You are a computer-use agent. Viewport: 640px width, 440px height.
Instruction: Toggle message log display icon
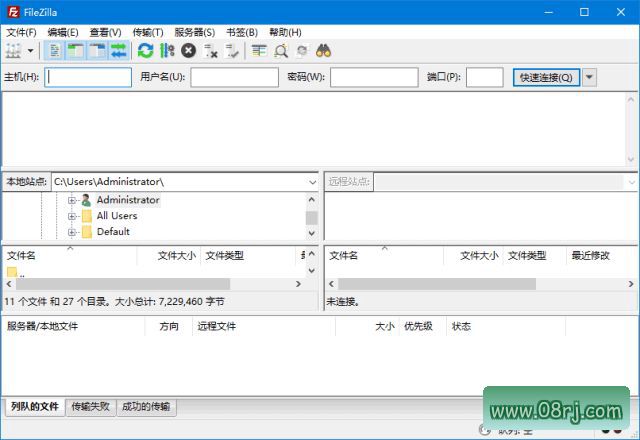tap(55, 50)
